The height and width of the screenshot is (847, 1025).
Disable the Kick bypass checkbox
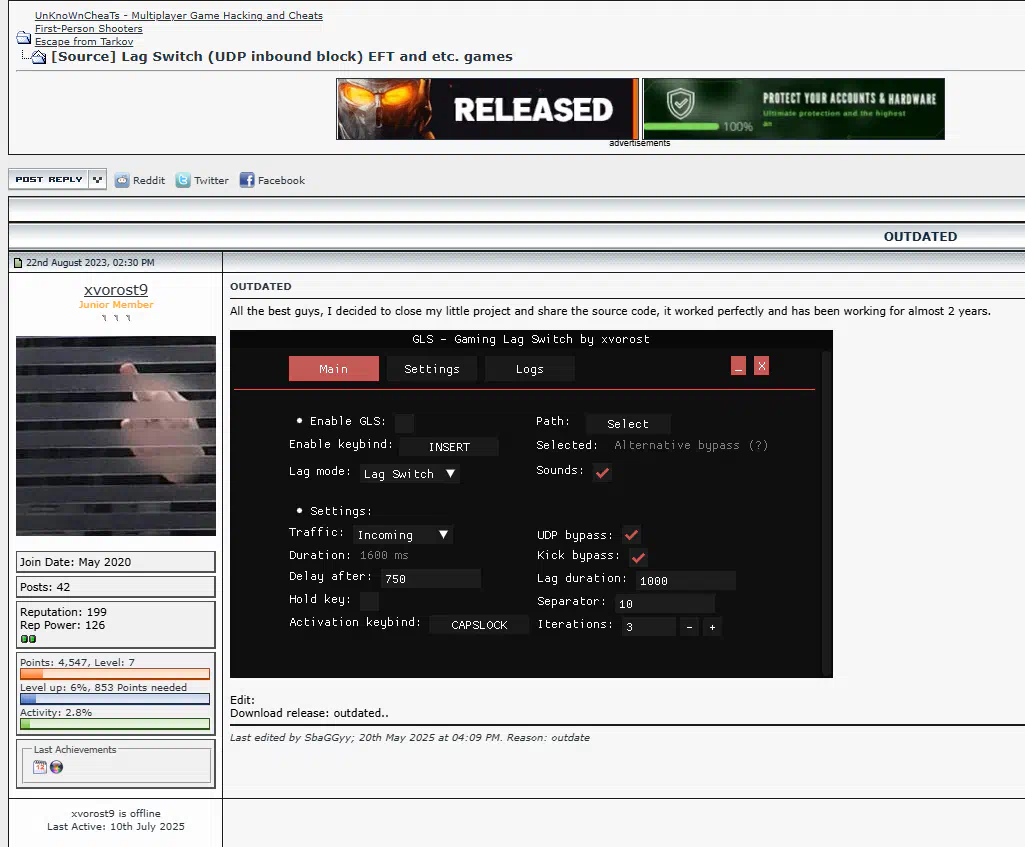pos(639,557)
